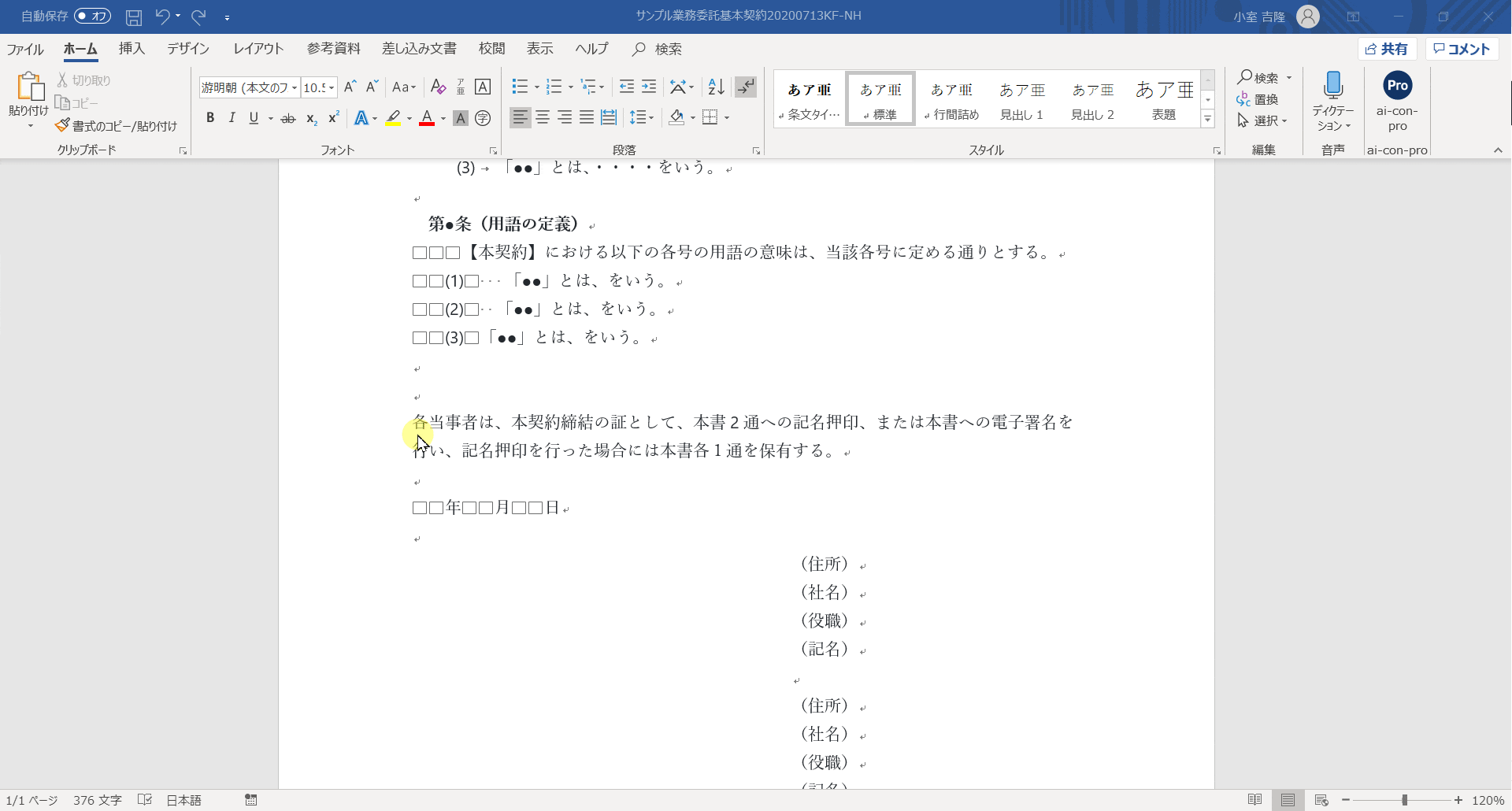Image resolution: width=1512 pixels, height=811 pixels.
Task: Adjust the zoom slider in status bar
Action: coord(1404,800)
